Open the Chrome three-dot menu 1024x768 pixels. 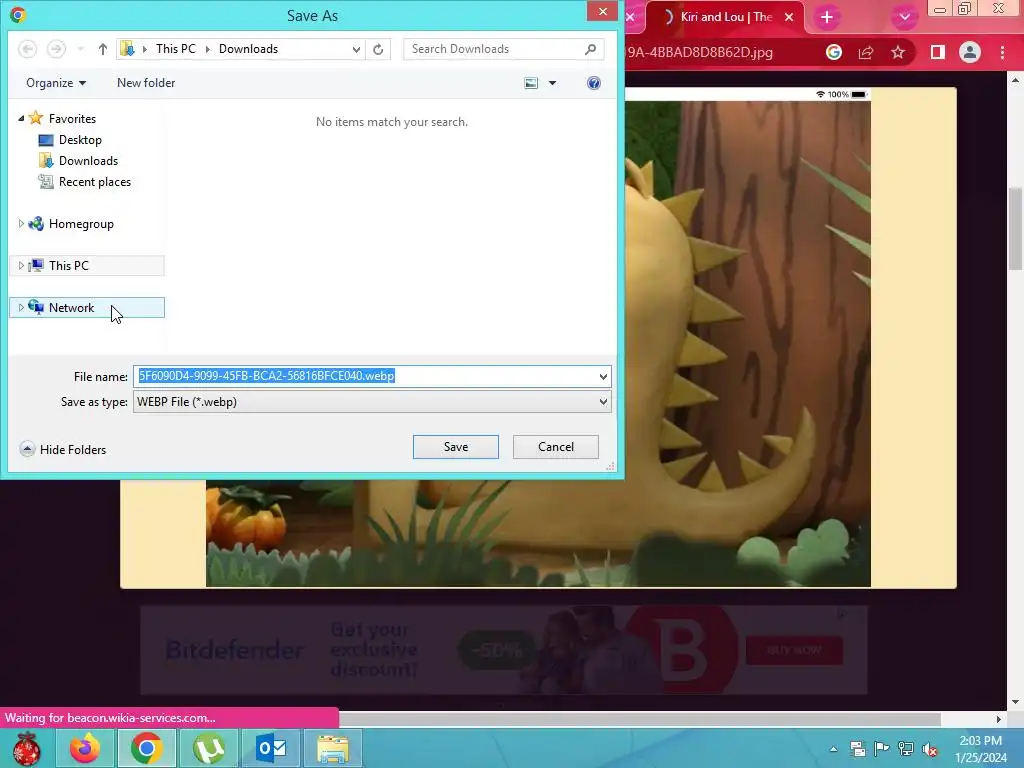pos(1002,52)
